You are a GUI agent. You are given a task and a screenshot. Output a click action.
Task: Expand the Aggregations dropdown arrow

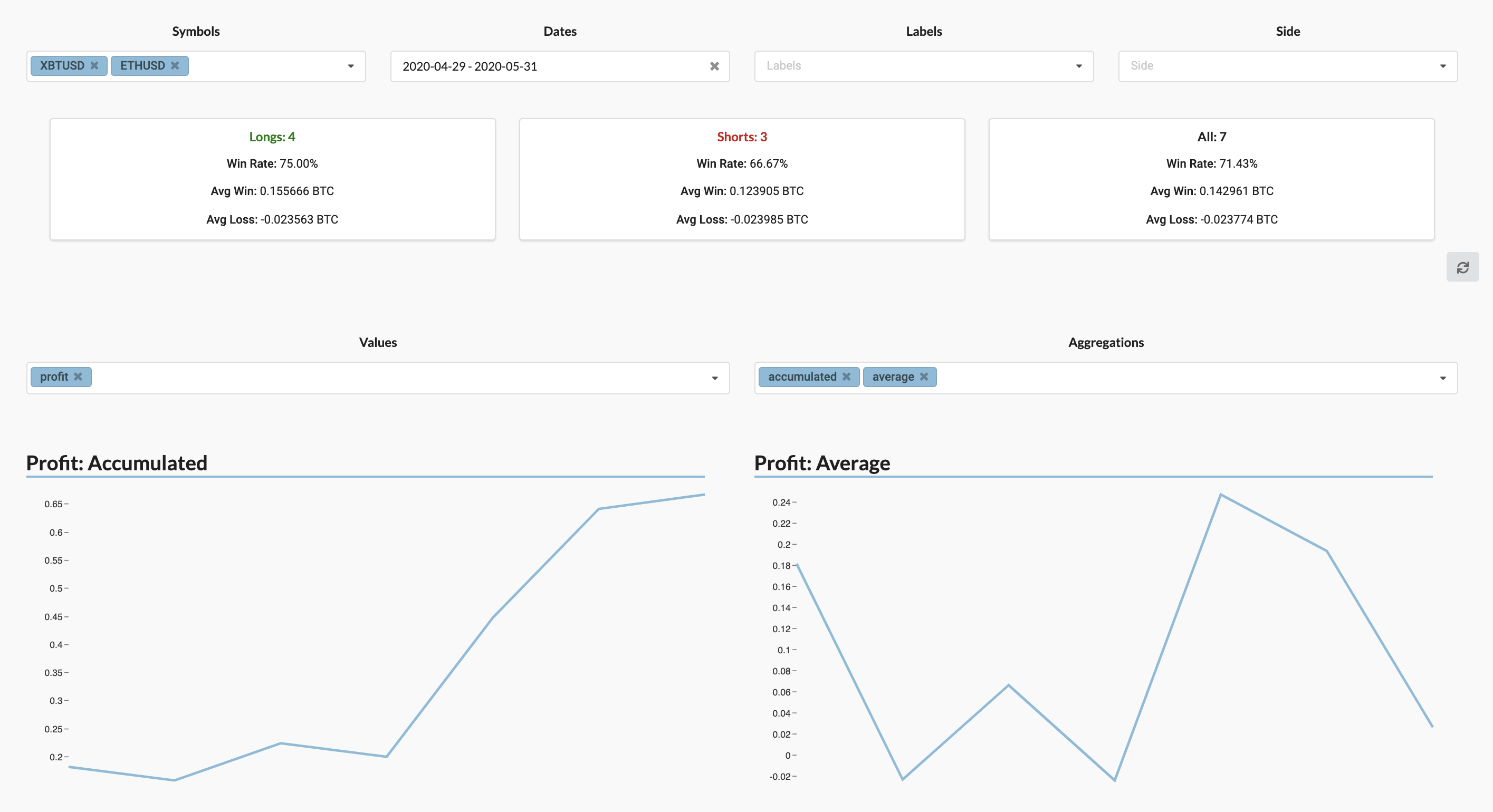coord(1442,378)
